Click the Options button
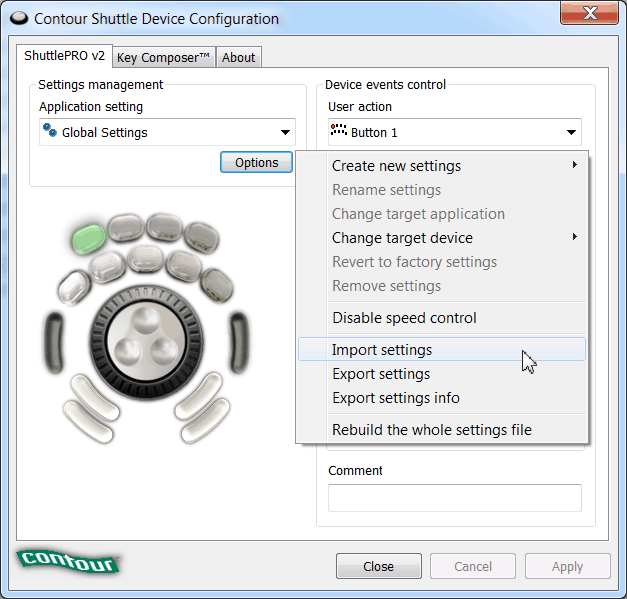Screen dimensions: 627x599 tap(256, 162)
